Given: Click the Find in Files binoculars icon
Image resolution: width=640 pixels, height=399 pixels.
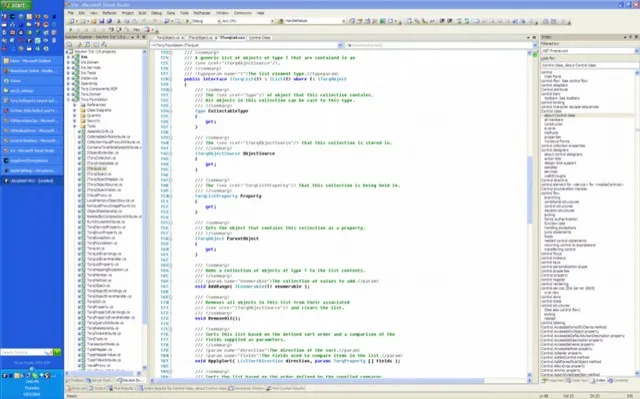Looking at the screenshot, I should tap(281, 21).
